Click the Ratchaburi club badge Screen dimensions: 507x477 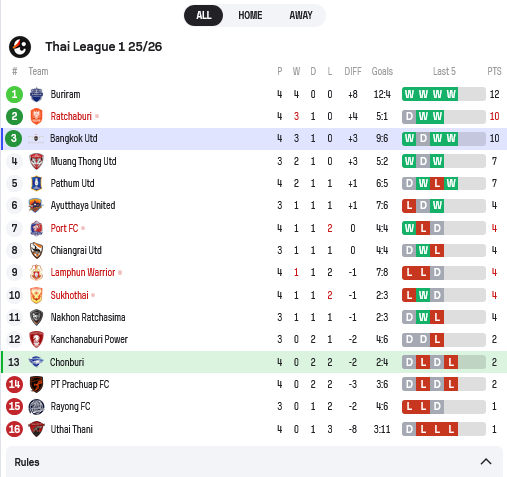pos(36,116)
